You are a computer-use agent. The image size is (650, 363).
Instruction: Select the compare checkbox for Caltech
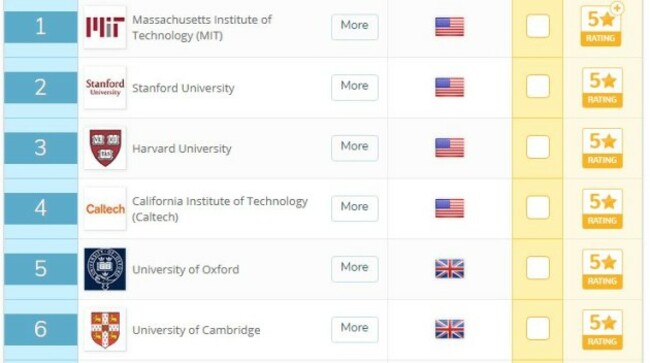[538, 208]
